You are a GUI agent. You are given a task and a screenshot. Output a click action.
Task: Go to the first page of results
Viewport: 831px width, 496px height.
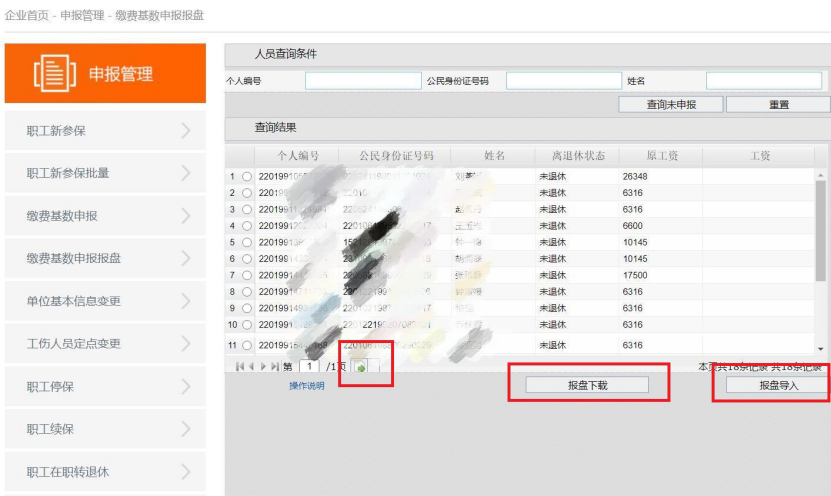(239, 367)
